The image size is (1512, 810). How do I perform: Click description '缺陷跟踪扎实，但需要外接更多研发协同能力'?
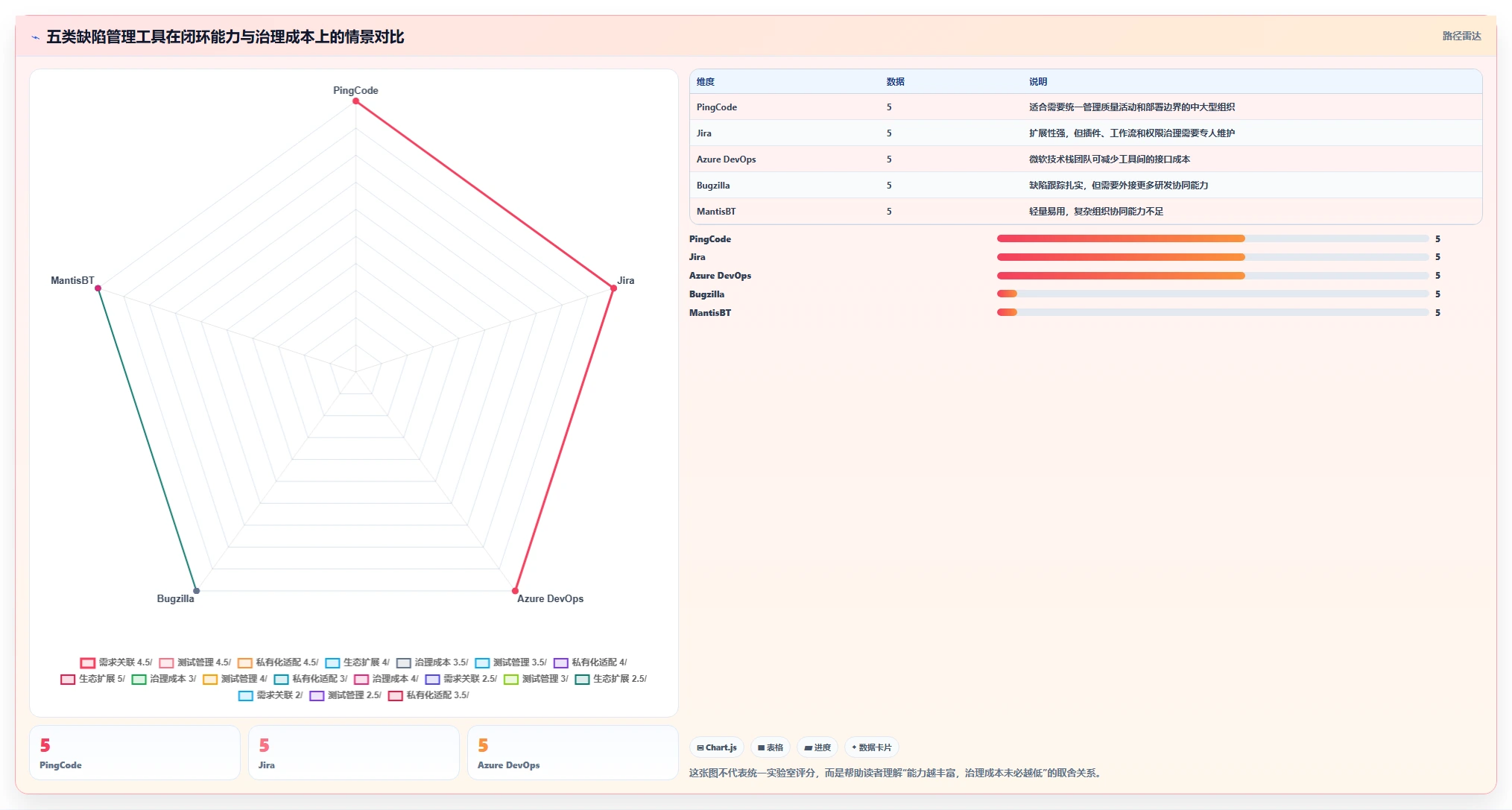[1119, 186]
